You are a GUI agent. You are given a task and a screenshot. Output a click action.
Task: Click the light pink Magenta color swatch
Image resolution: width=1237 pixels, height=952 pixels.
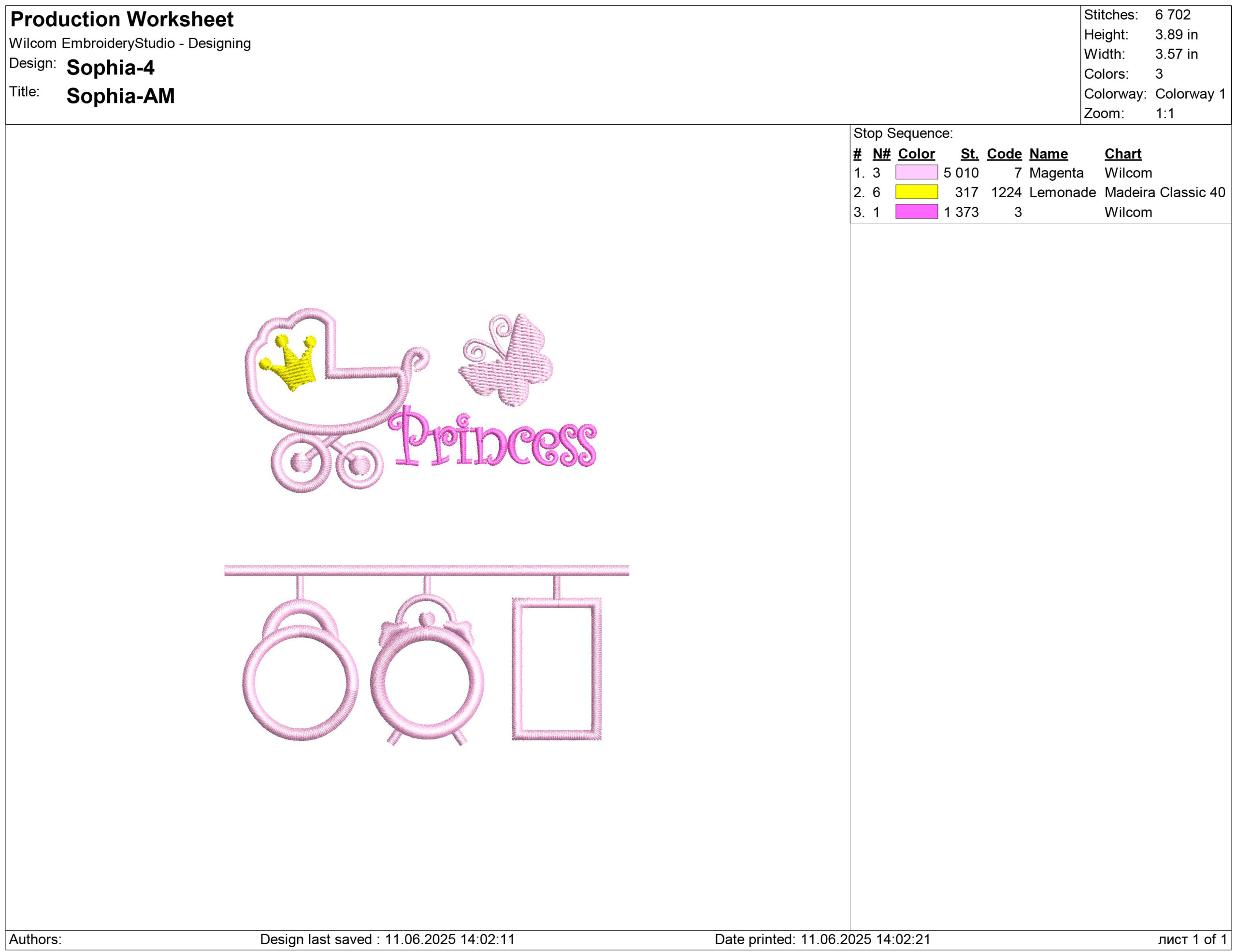point(916,172)
